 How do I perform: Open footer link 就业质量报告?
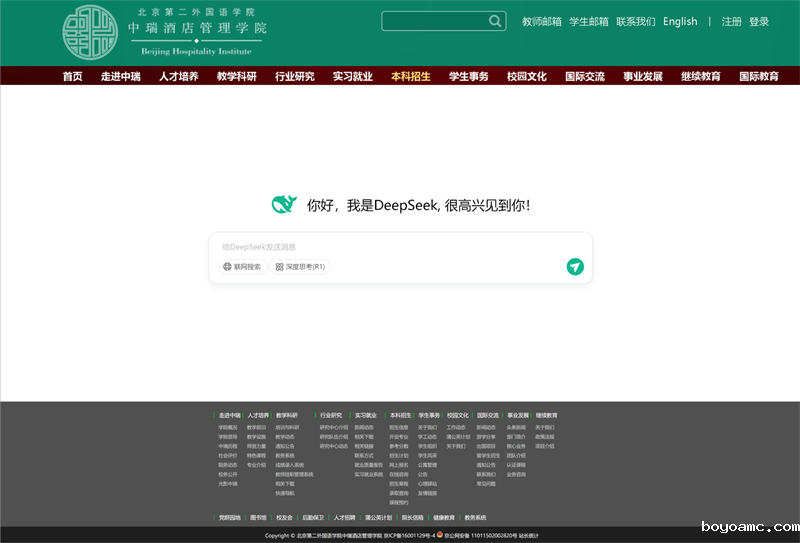[x=368, y=465]
